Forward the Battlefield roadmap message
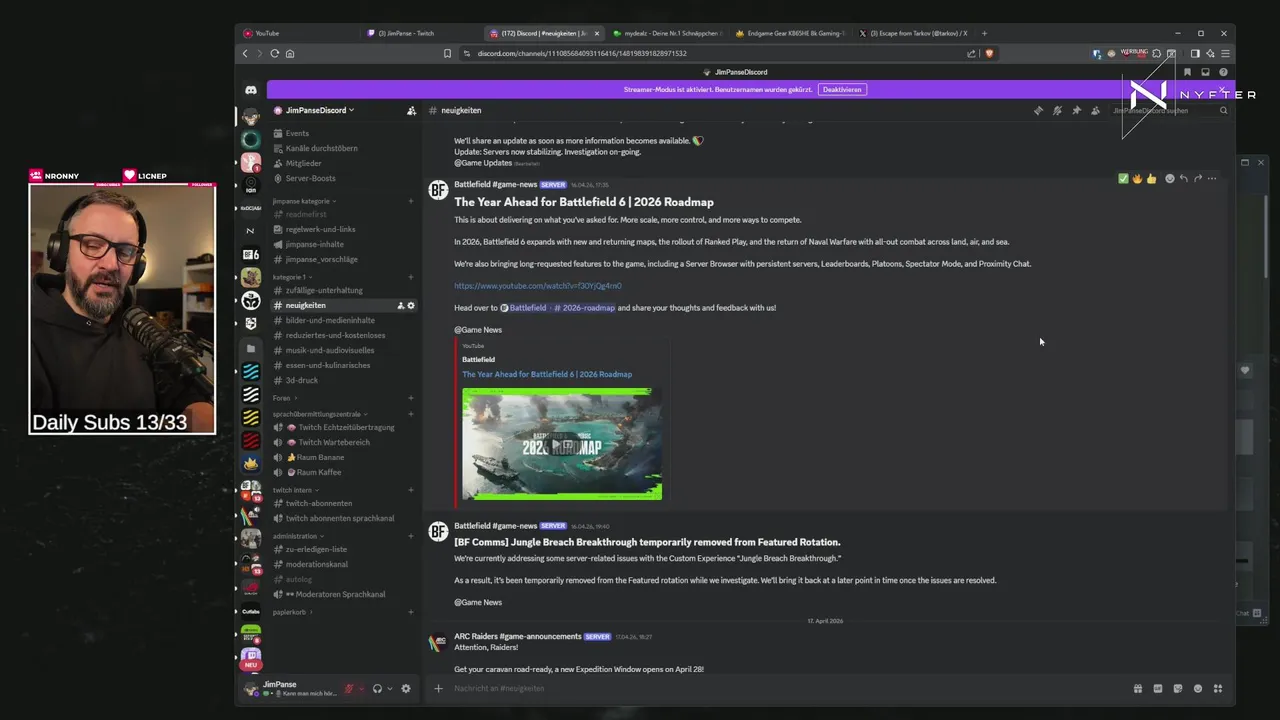The height and width of the screenshot is (720, 1280). coord(1197,179)
